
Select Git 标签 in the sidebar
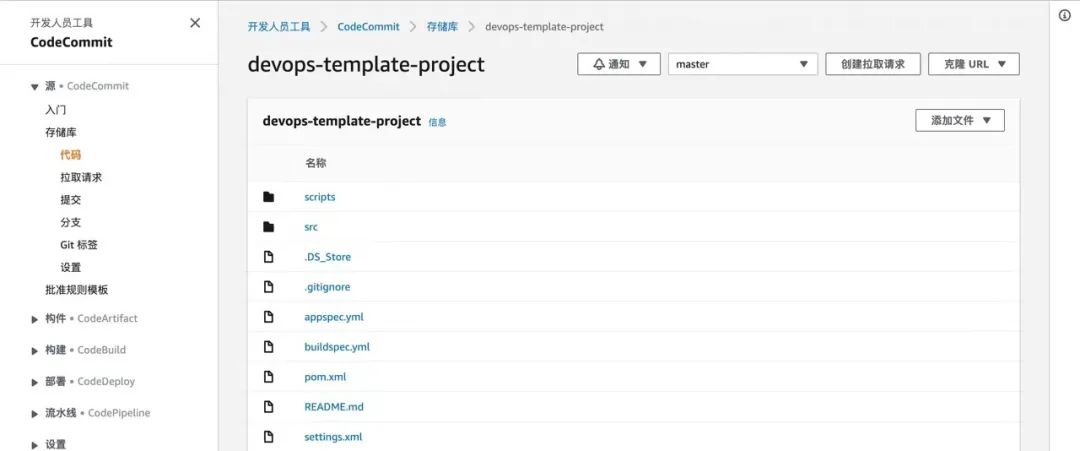(x=79, y=245)
